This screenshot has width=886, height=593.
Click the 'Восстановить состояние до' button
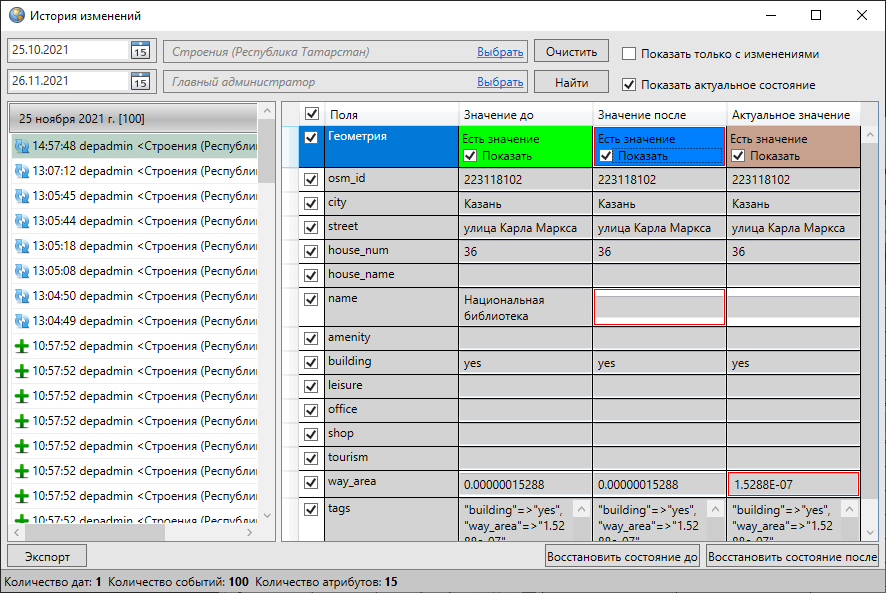click(x=622, y=557)
